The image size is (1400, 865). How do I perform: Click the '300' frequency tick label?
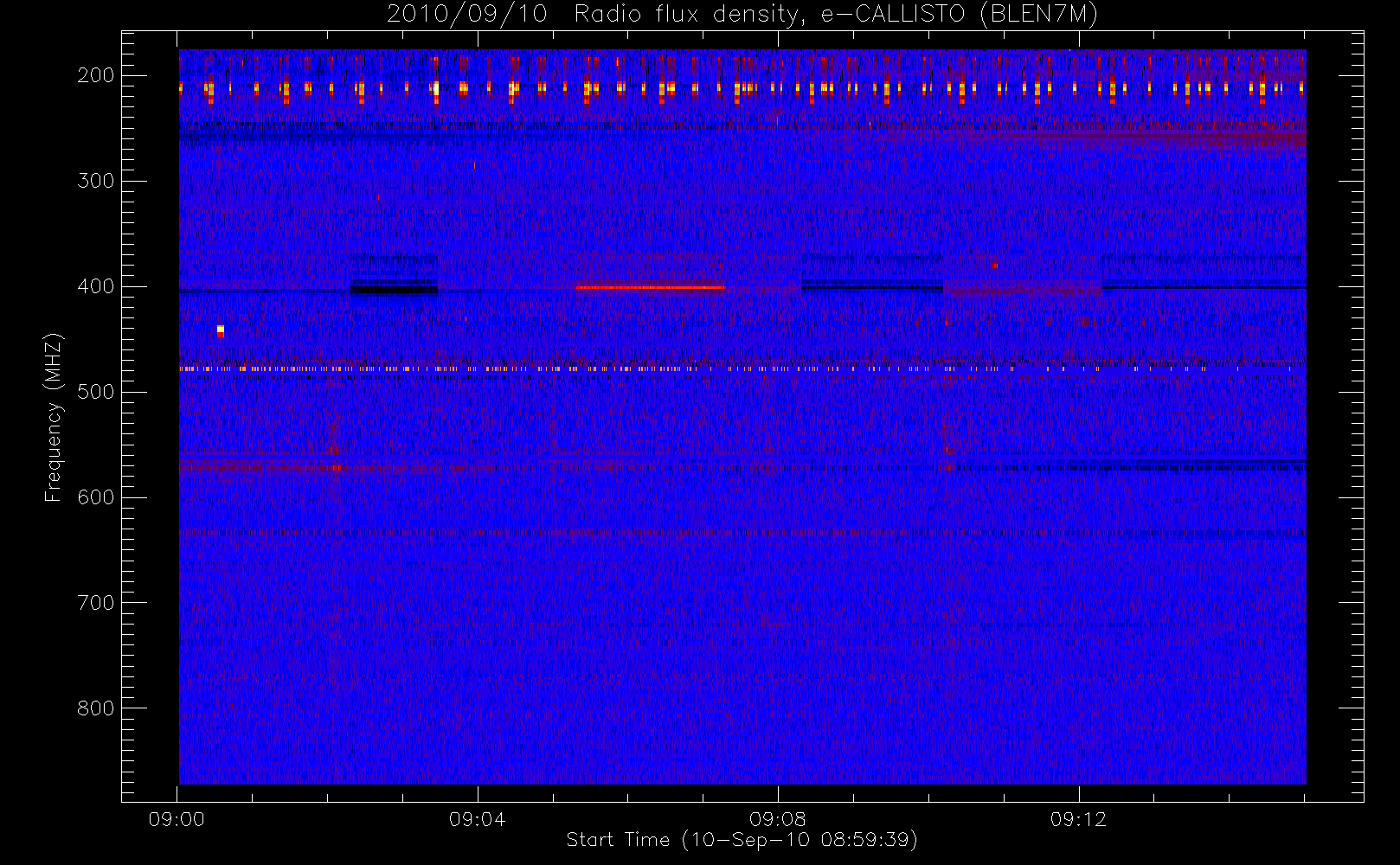96,181
